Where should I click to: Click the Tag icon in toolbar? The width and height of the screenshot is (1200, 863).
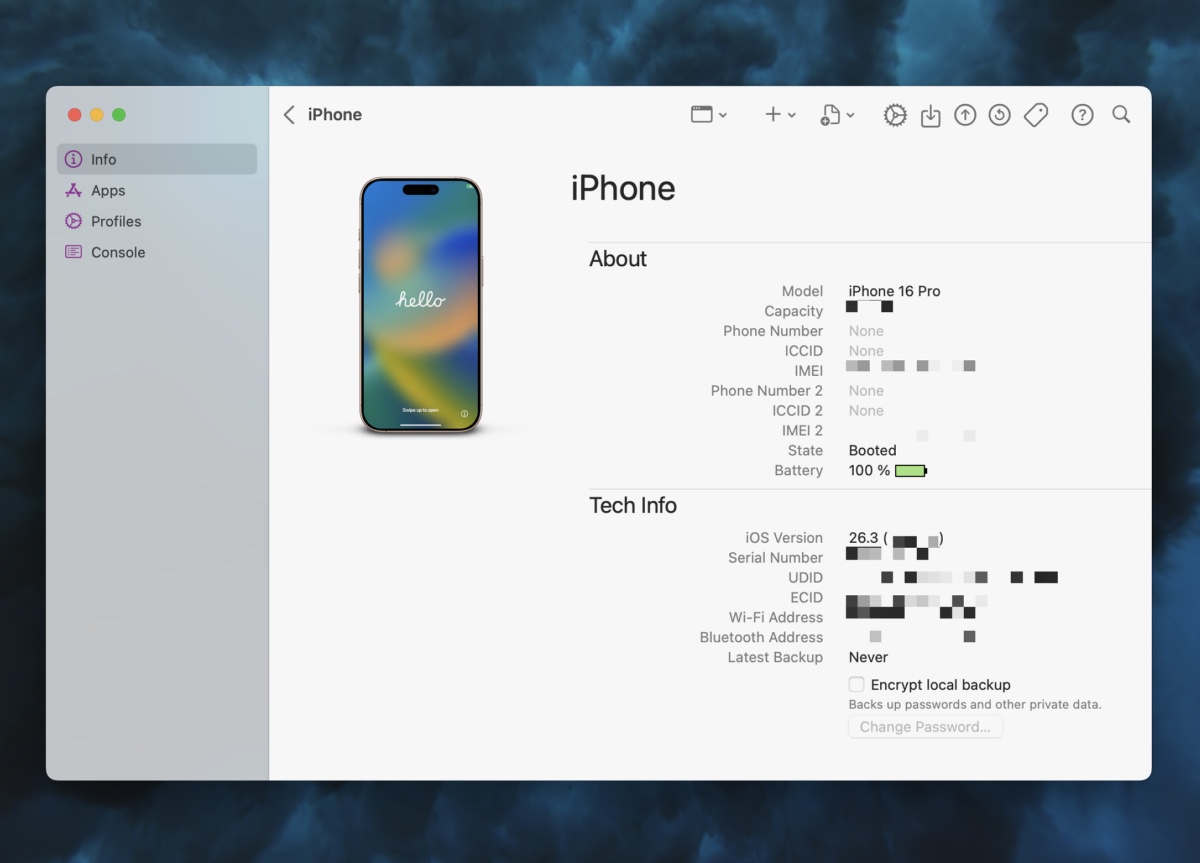(x=1036, y=115)
